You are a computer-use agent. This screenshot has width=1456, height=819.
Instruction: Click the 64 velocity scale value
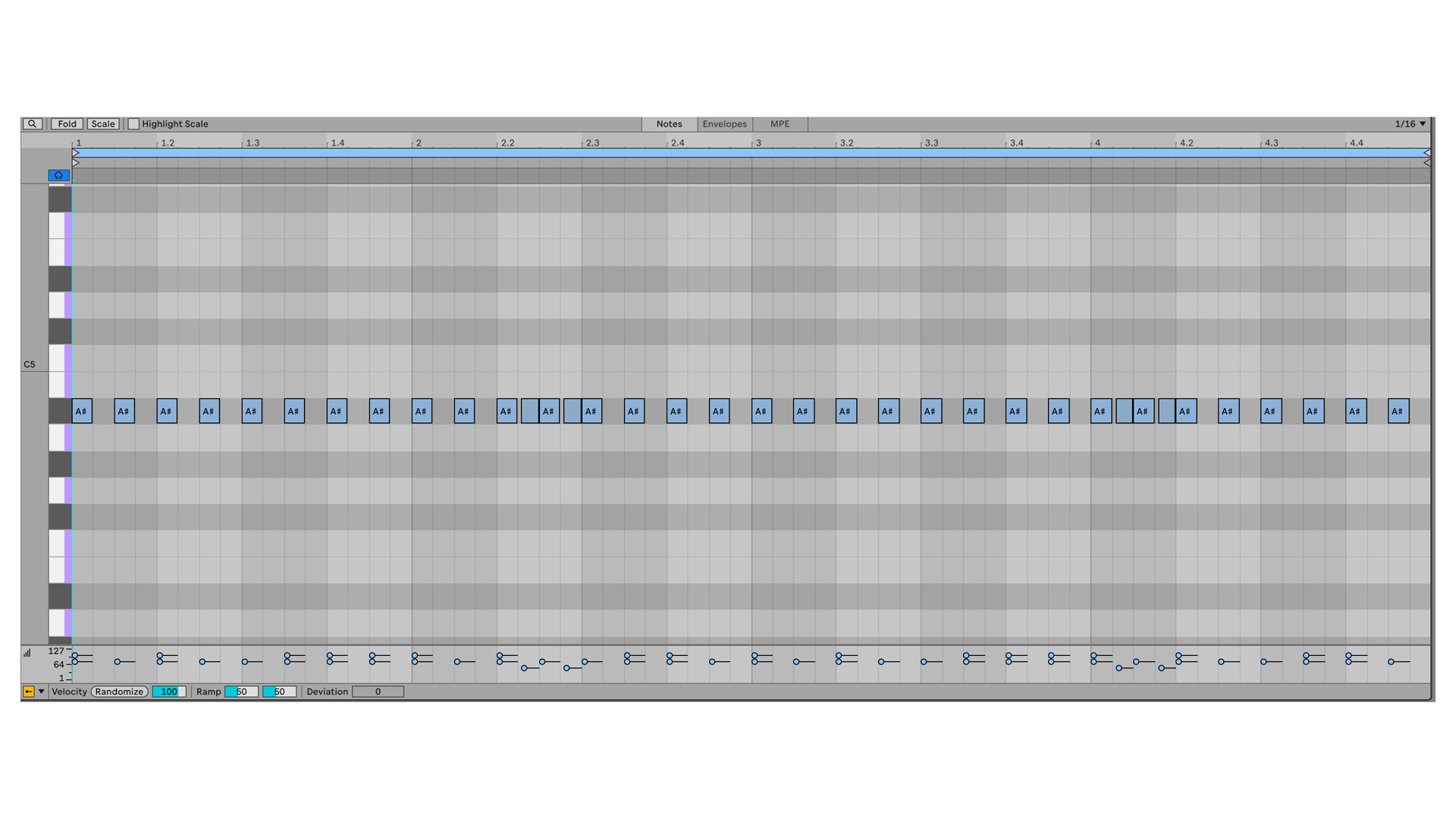[x=58, y=664]
